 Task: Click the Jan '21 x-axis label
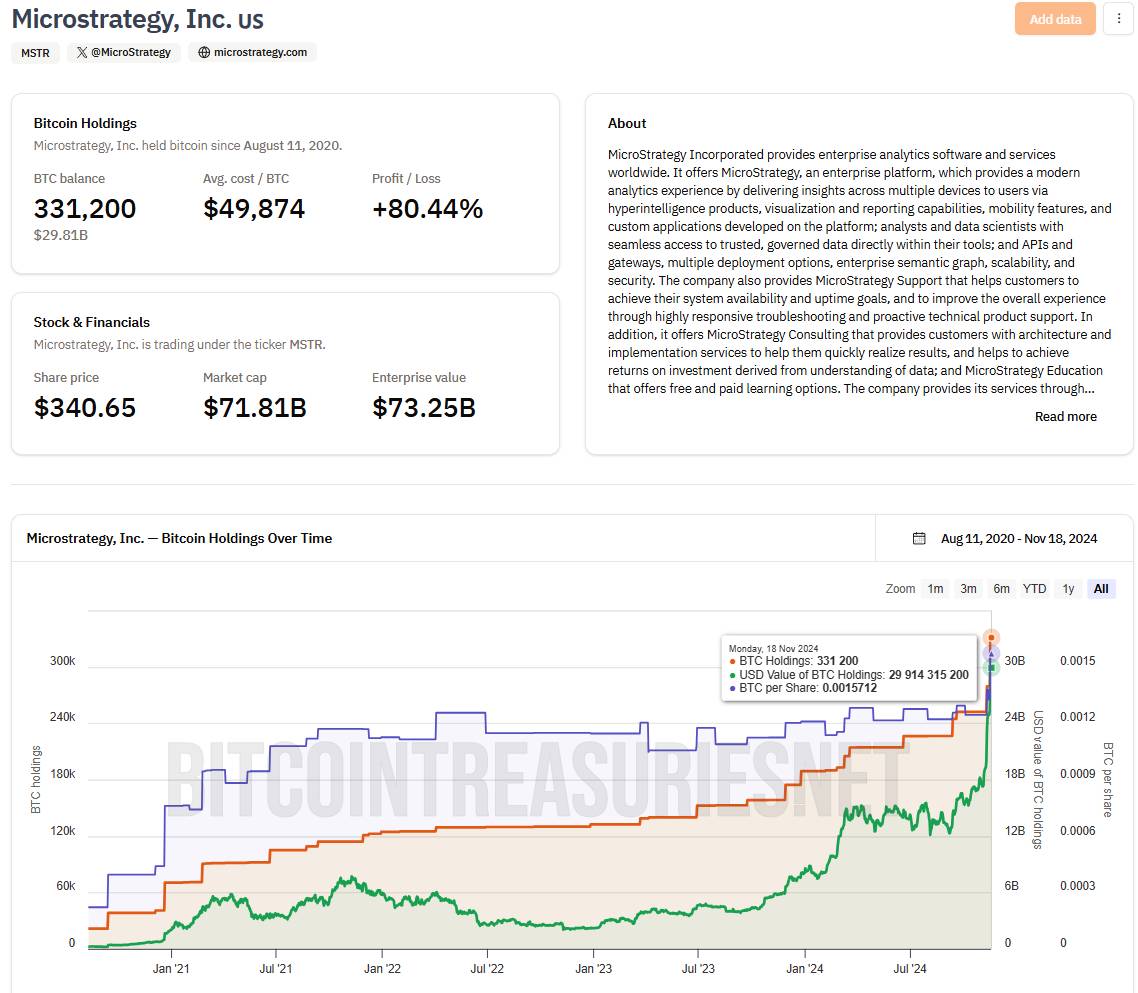click(x=171, y=968)
